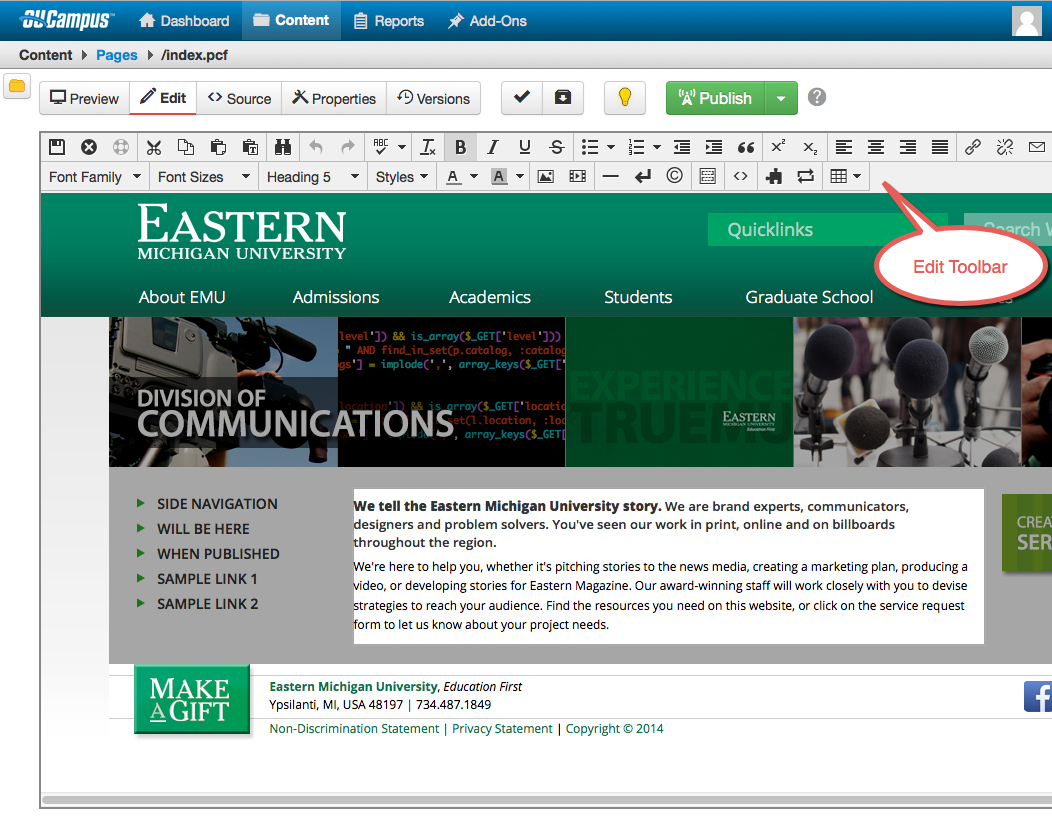
Task: Open the Styles dropdown
Action: [x=402, y=176]
